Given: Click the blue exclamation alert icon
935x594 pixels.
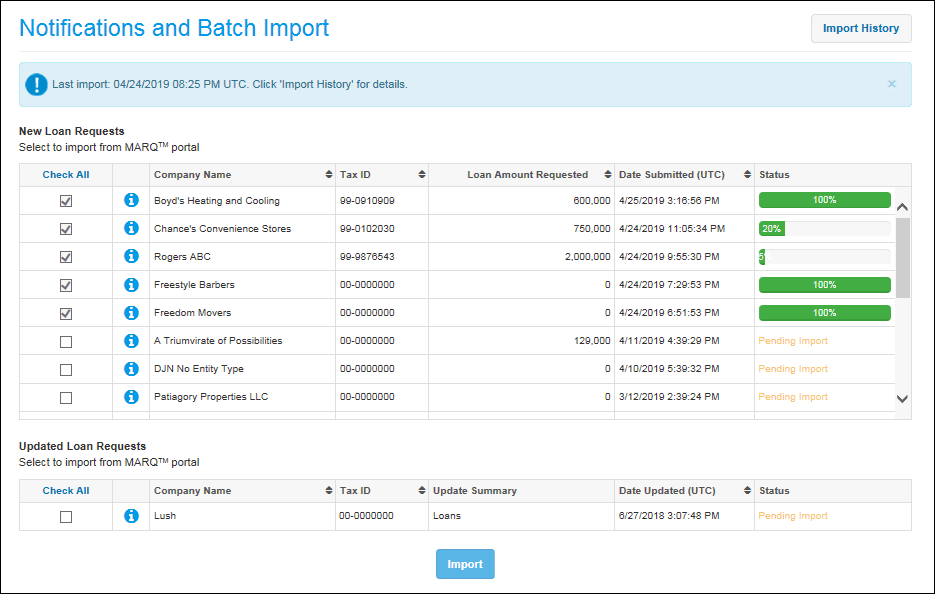Looking at the screenshot, I should pos(36,85).
